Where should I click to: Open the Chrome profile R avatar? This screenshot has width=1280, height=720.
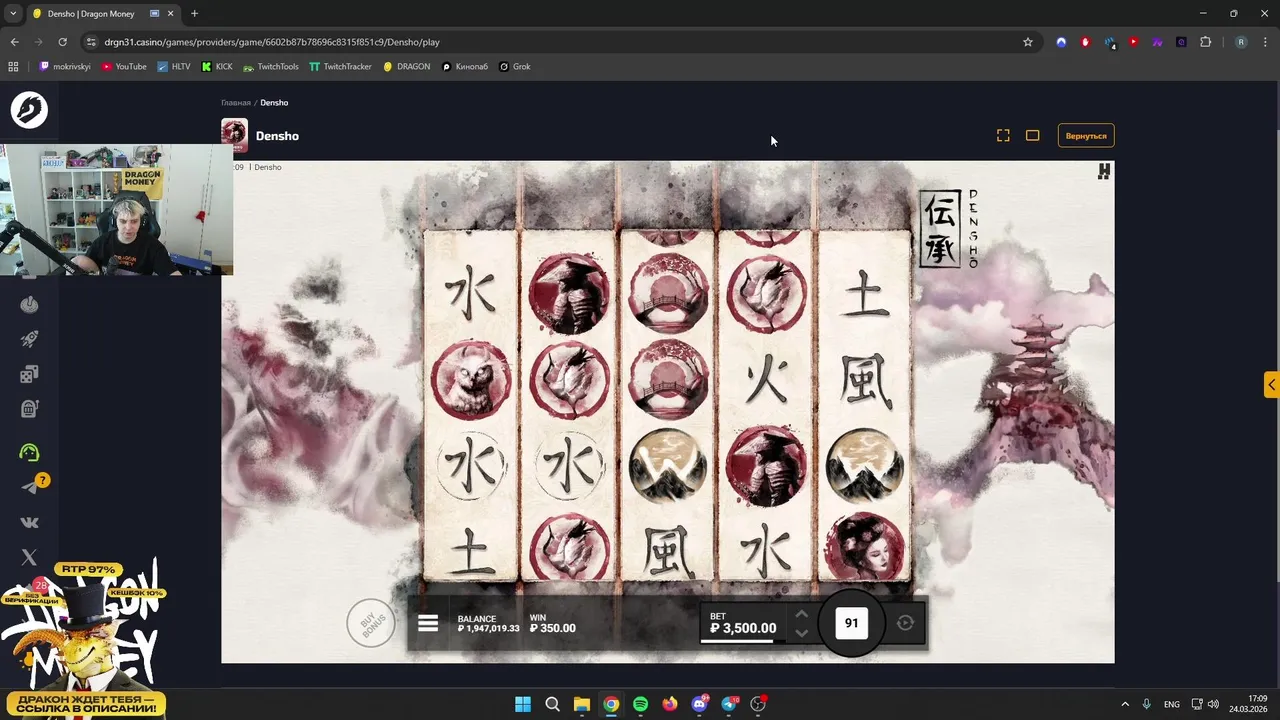point(1241,42)
